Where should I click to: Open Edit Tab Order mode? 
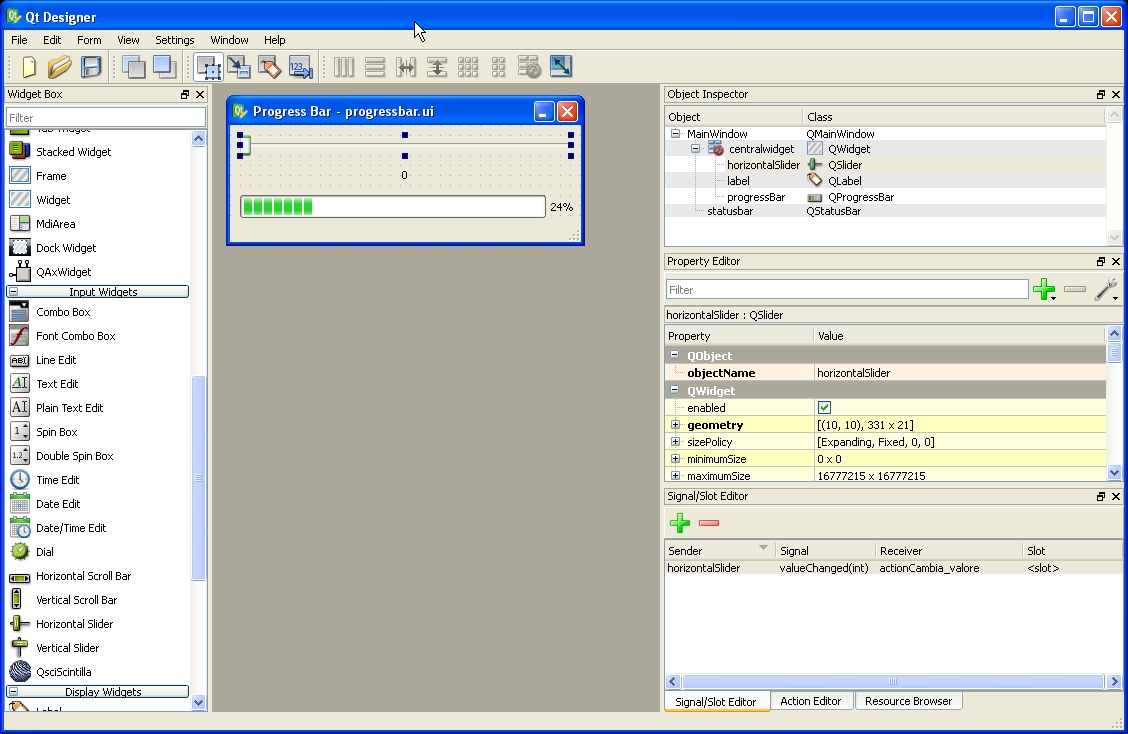(301, 67)
